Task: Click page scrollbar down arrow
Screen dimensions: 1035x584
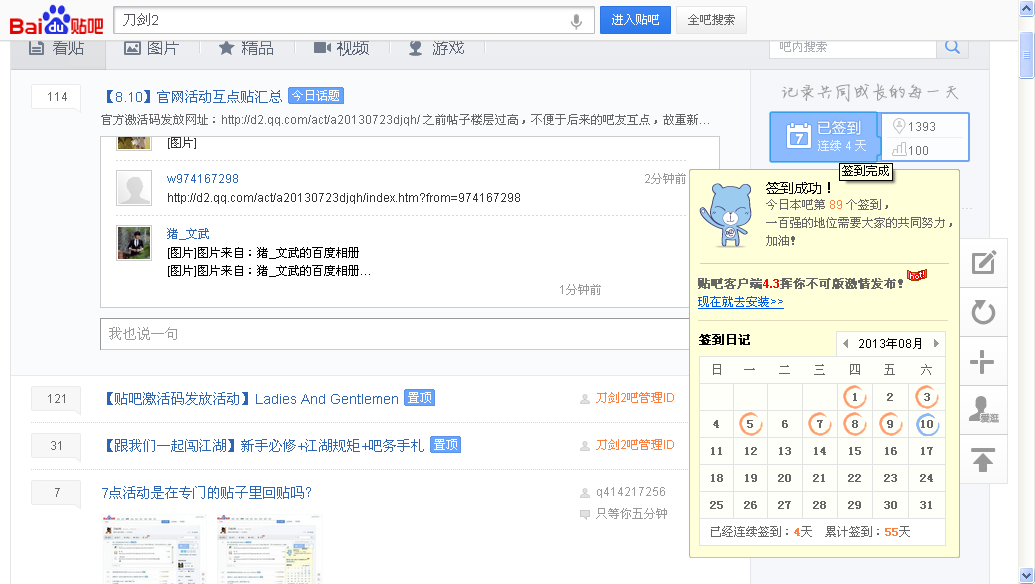Action: coord(1026,575)
